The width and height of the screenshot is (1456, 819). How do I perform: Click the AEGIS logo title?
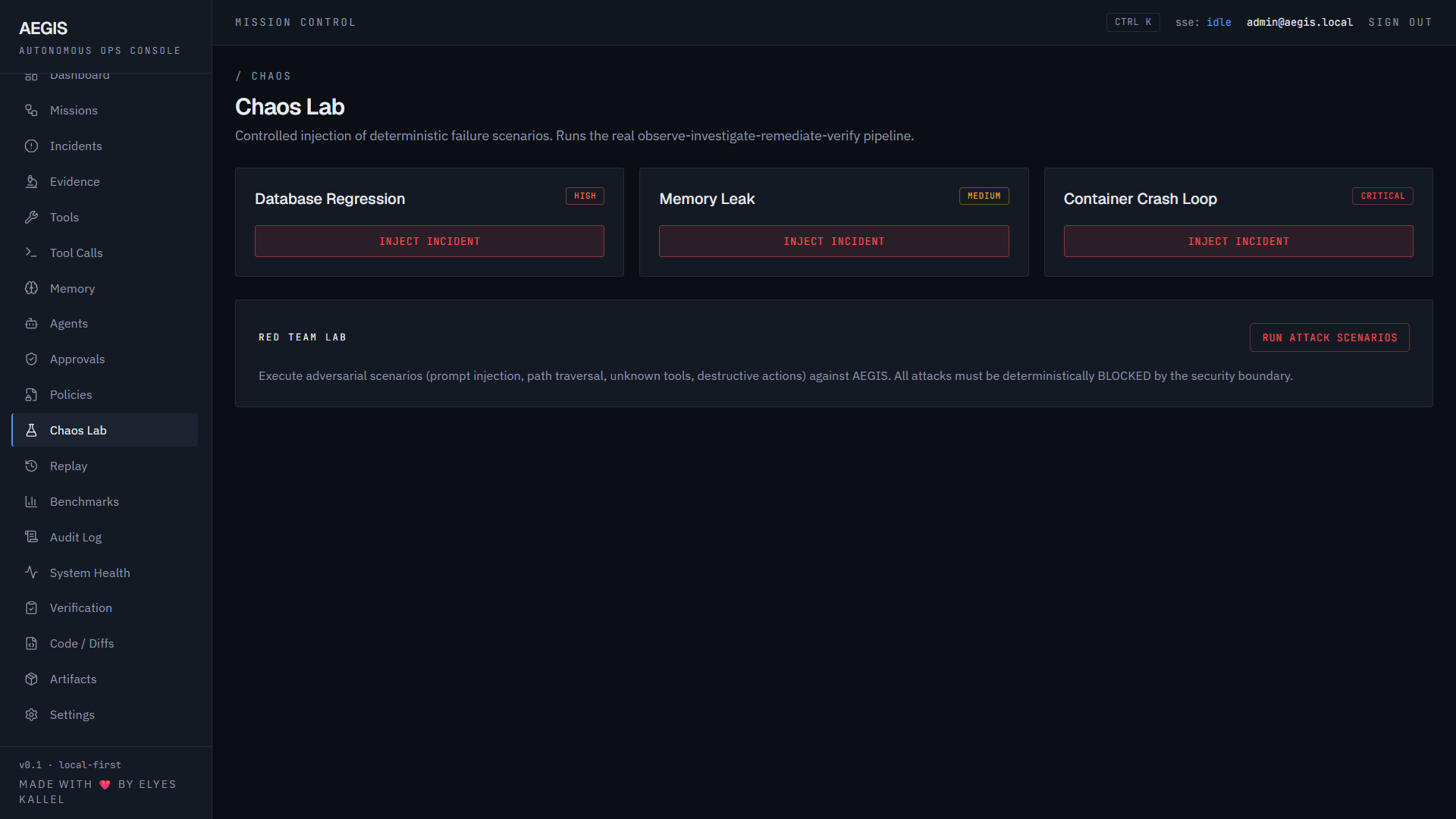tap(43, 28)
